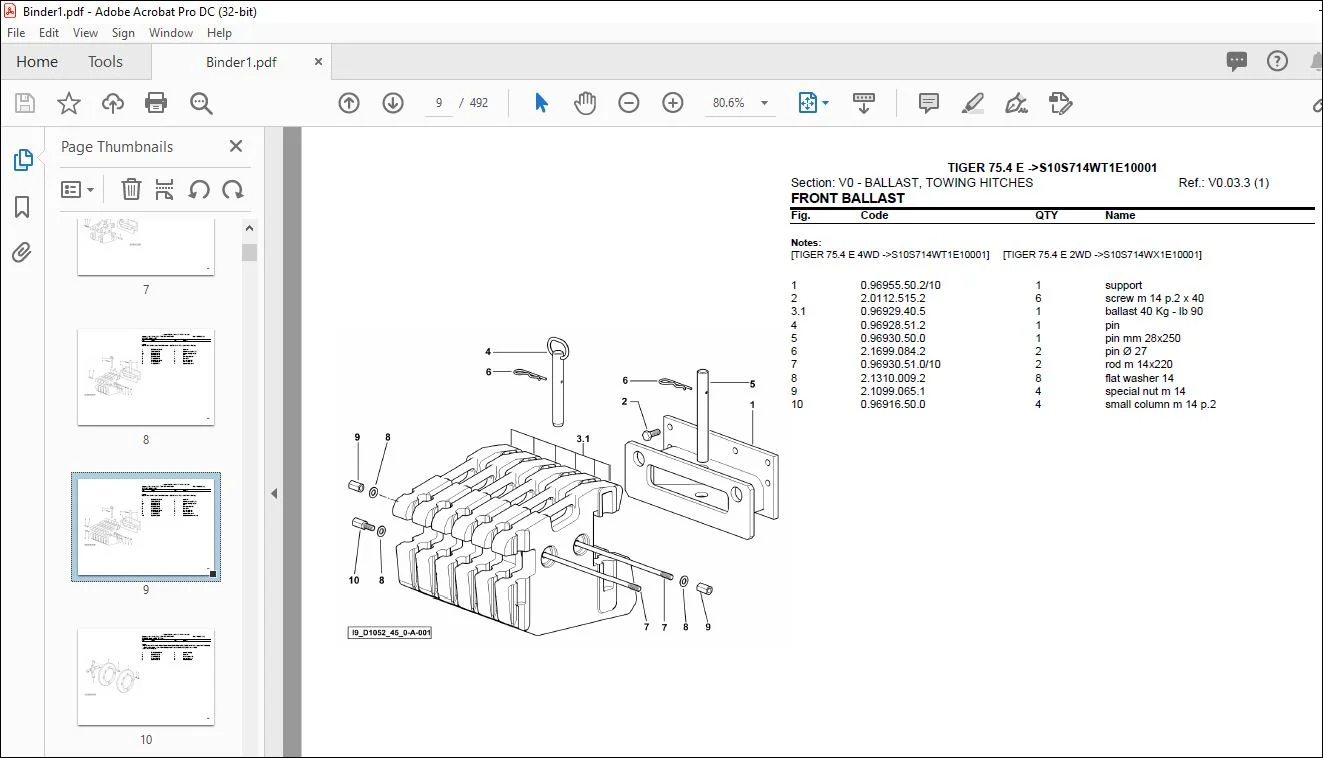The image size is (1323, 758).
Task: Click part code 2.1310.009.2
Action: click(893, 378)
